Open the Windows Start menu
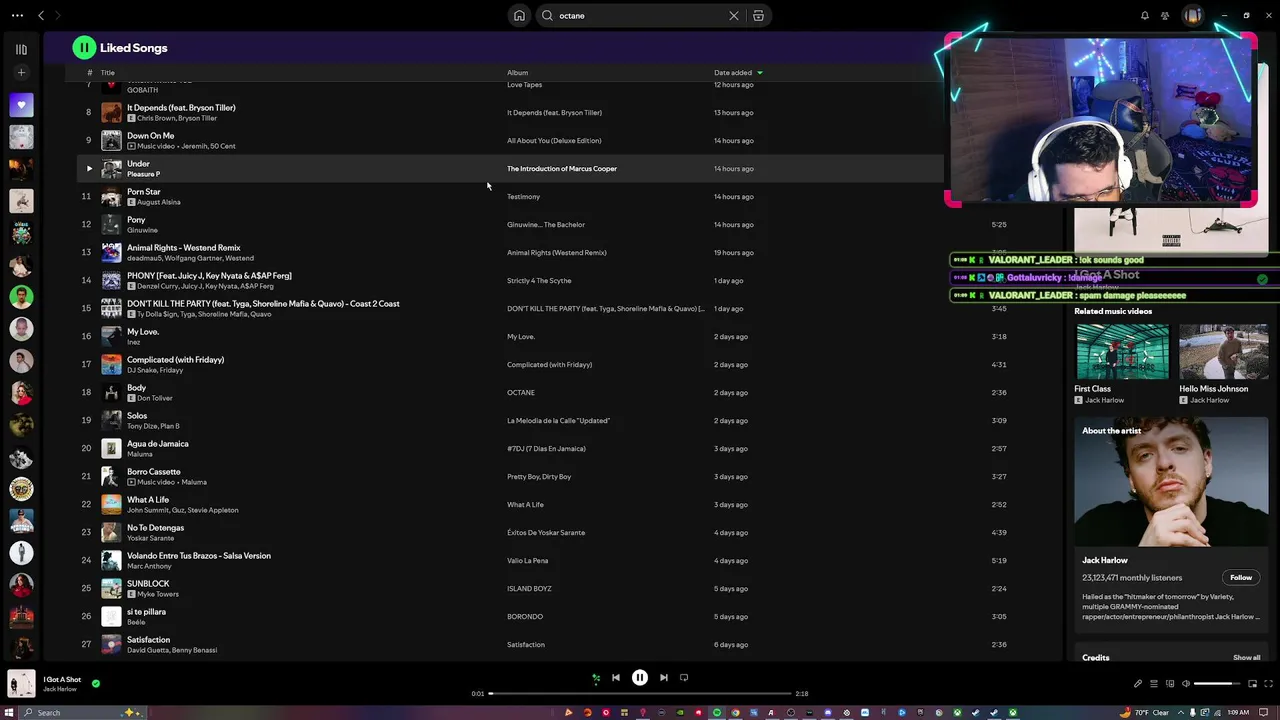This screenshot has height=720, width=1280. tap(11, 713)
